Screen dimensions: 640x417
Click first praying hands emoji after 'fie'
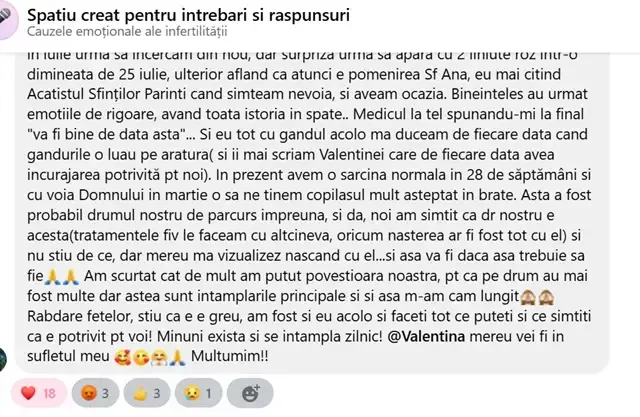pyautogui.click(x=53, y=277)
